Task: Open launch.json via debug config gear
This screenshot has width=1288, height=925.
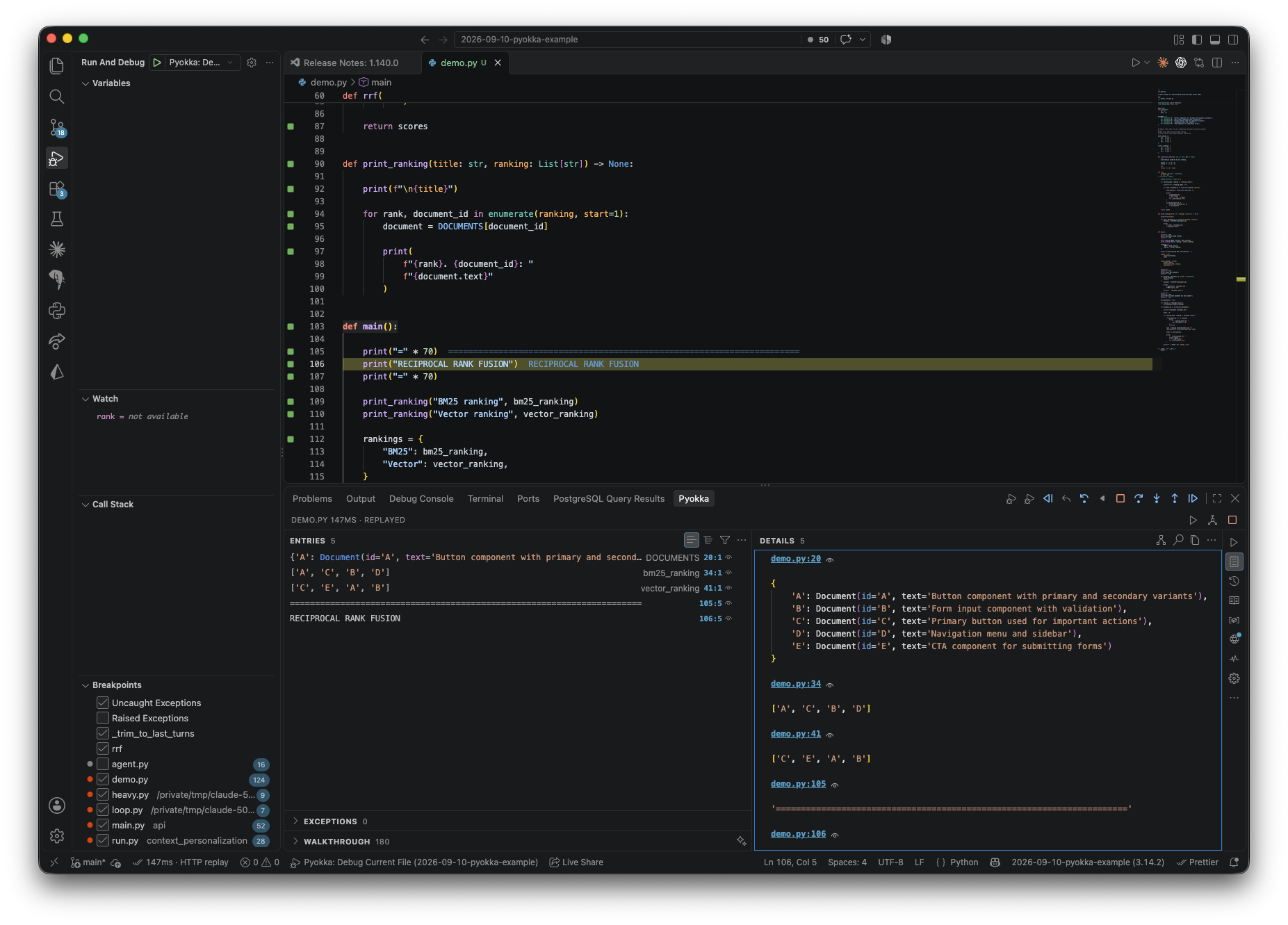Action: point(252,63)
